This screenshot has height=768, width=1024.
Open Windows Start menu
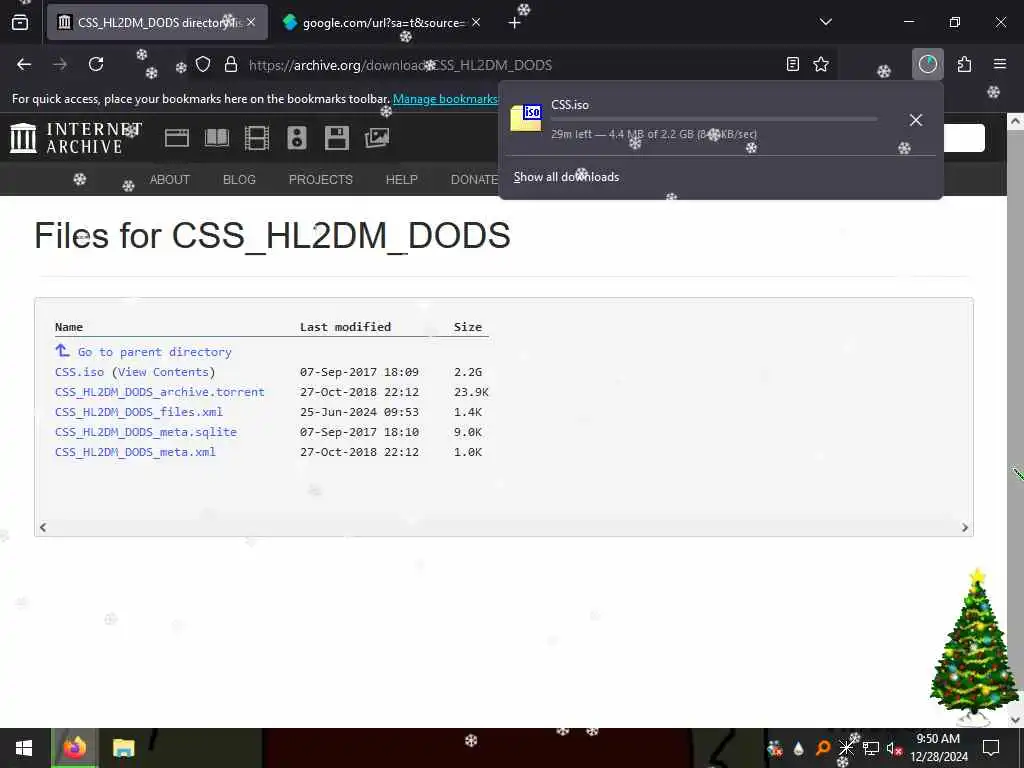coord(24,748)
